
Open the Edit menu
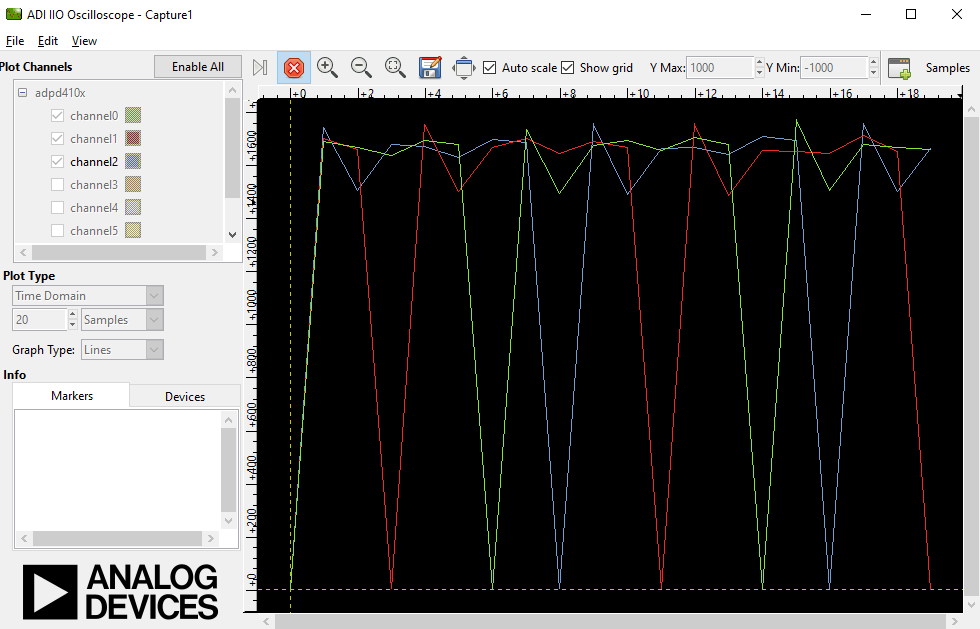tap(48, 41)
